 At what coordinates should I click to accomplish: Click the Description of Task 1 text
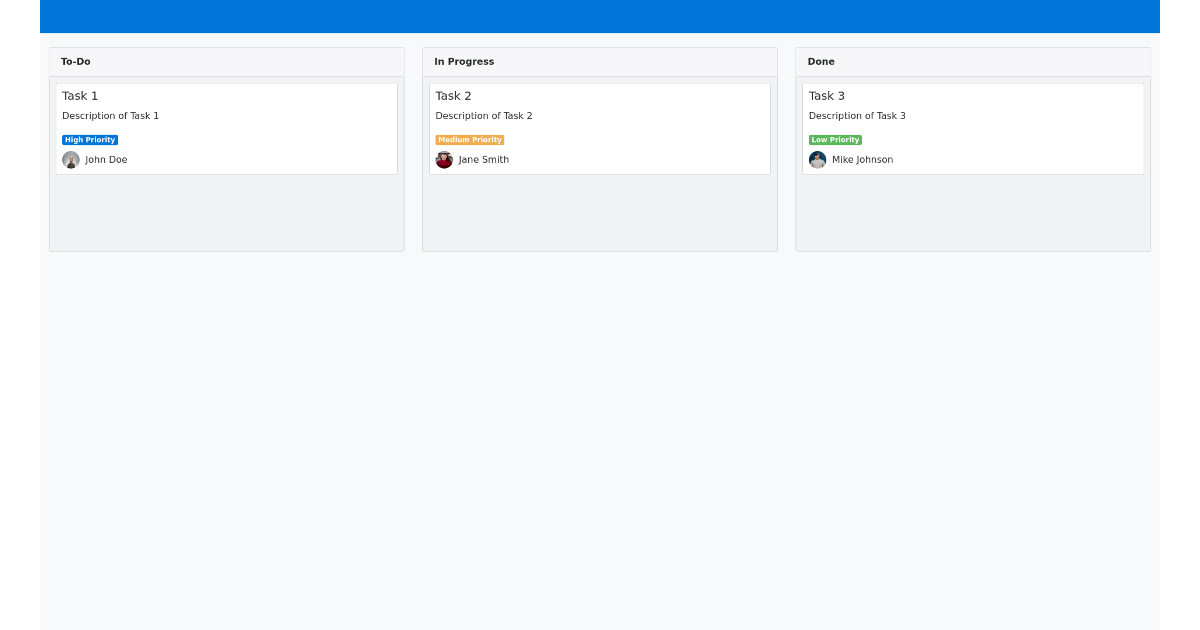click(110, 115)
